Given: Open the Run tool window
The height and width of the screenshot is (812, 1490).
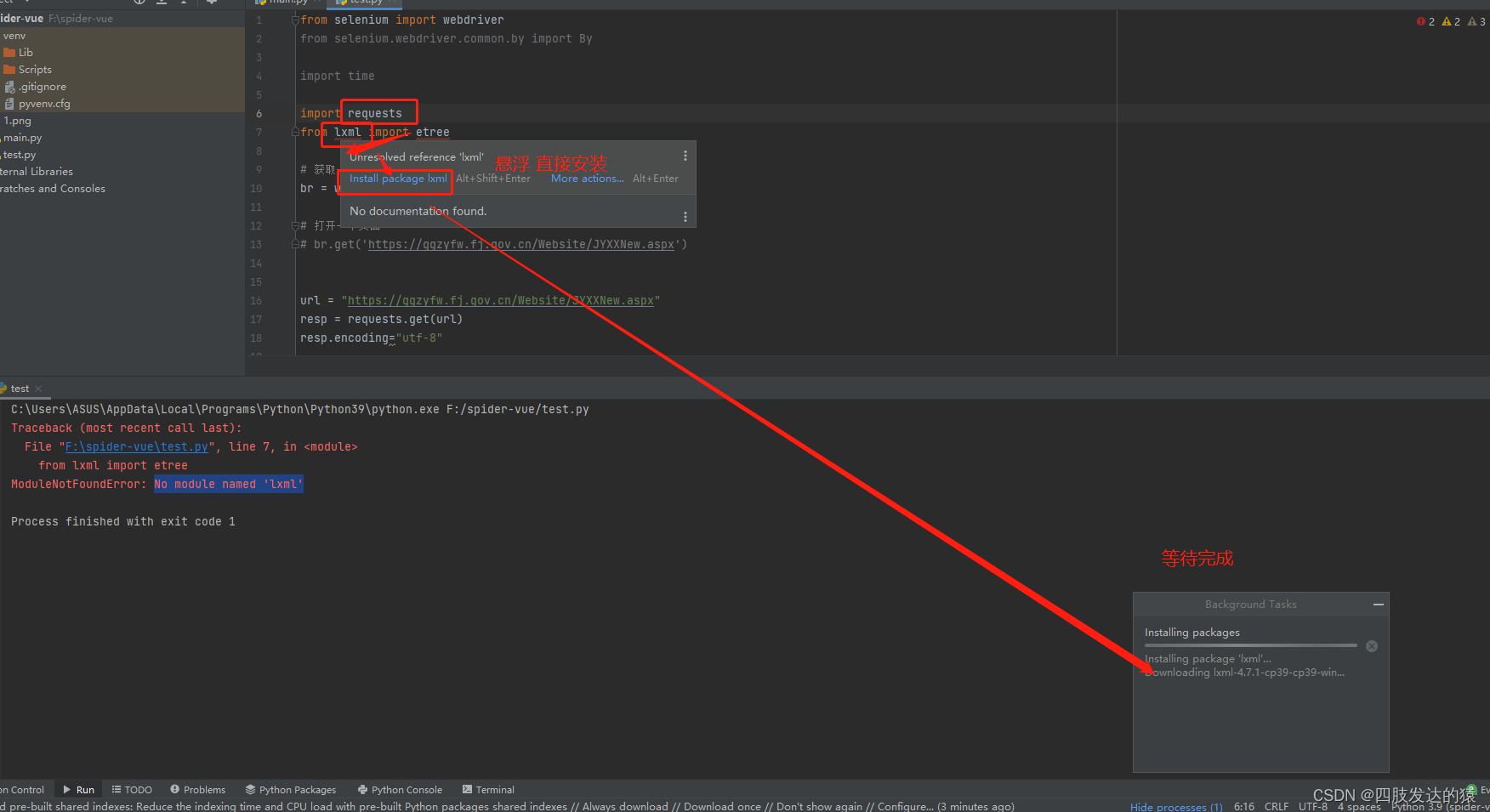Looking at the screenshot, I should [78, 790].
